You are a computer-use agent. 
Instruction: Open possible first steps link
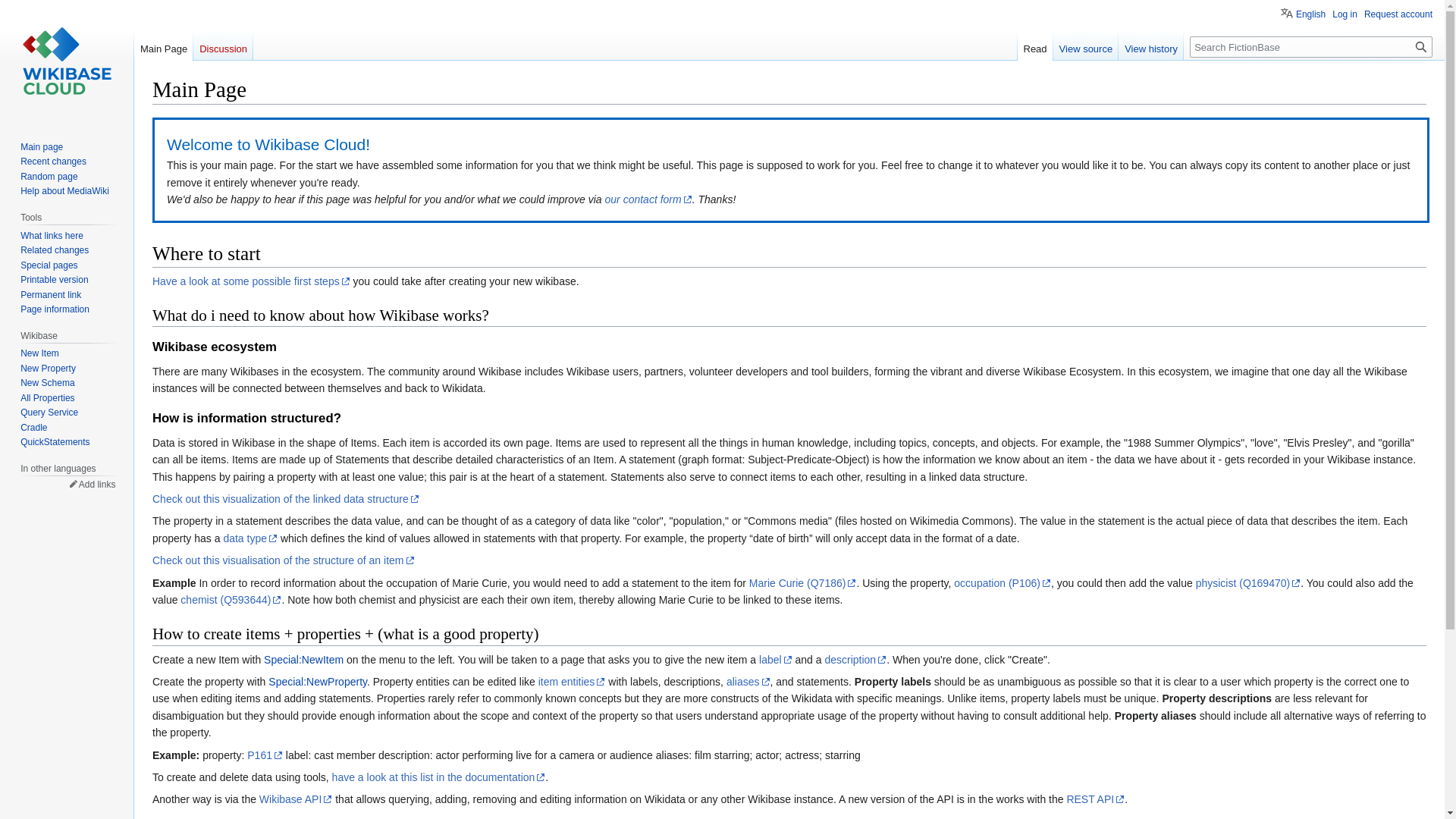pyautogui.click(x=251, y=281)
